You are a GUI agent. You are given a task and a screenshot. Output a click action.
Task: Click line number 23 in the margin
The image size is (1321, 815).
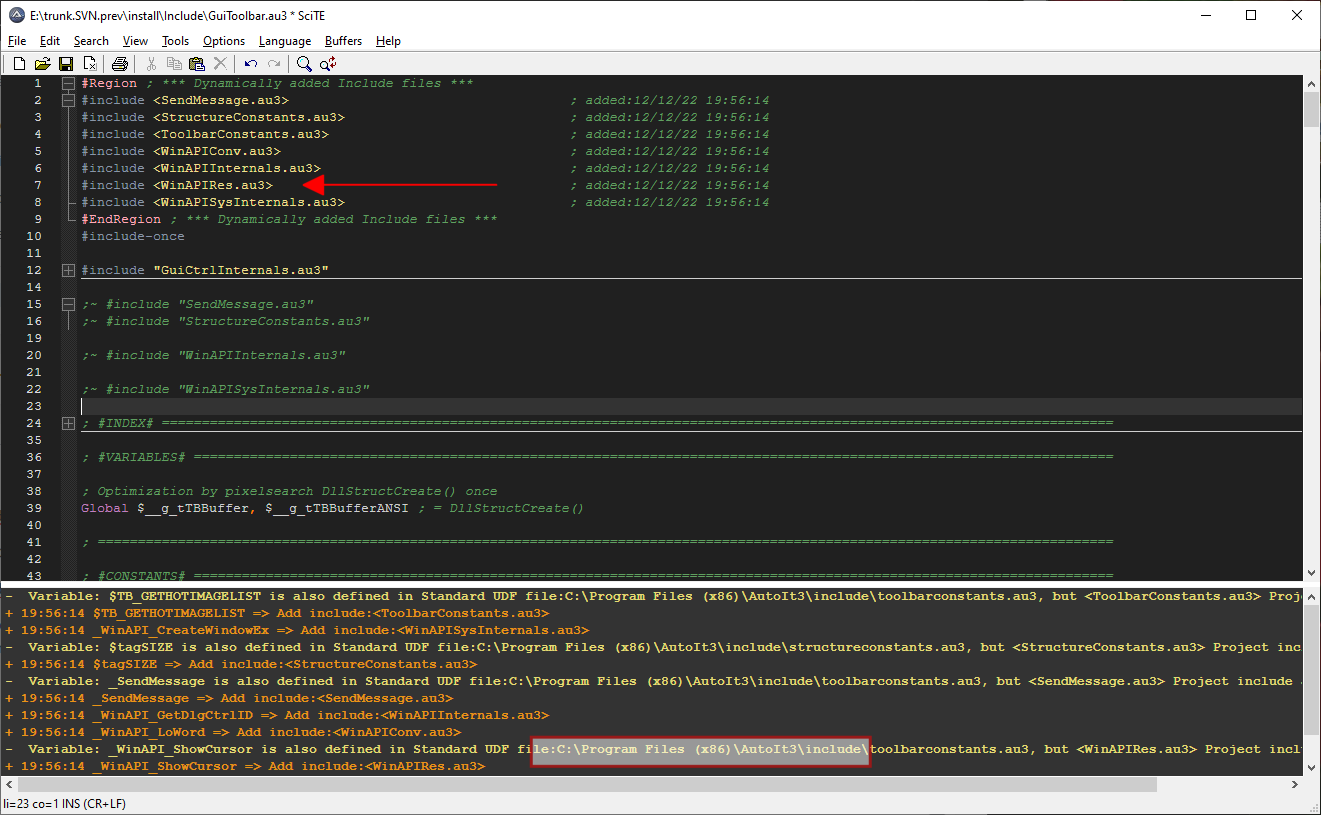[x=35, y=407]
